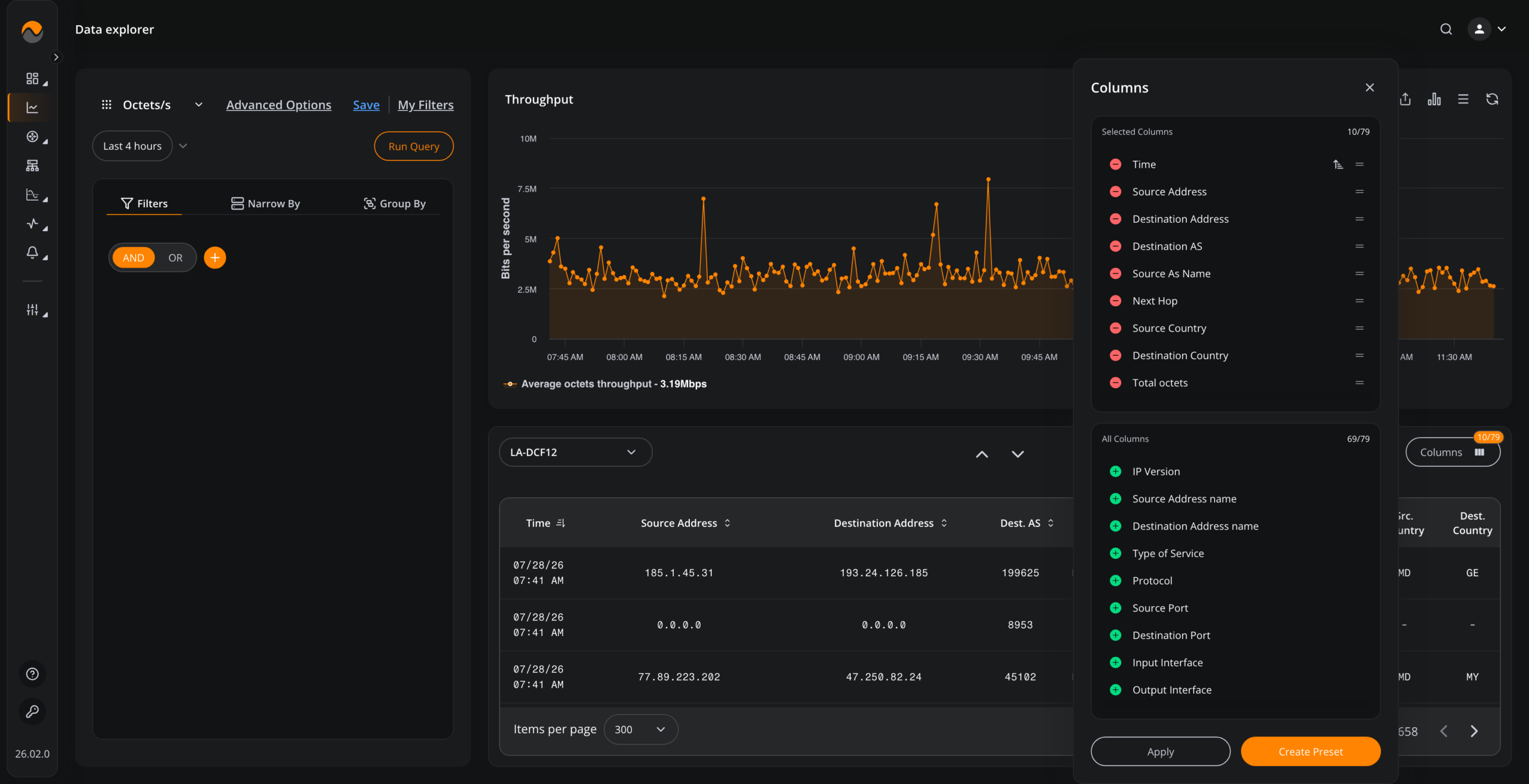Expand the LA-DCF12 device dropdown
The width and height of the screenshot is (1529, 784).
[x=575, y=452]
